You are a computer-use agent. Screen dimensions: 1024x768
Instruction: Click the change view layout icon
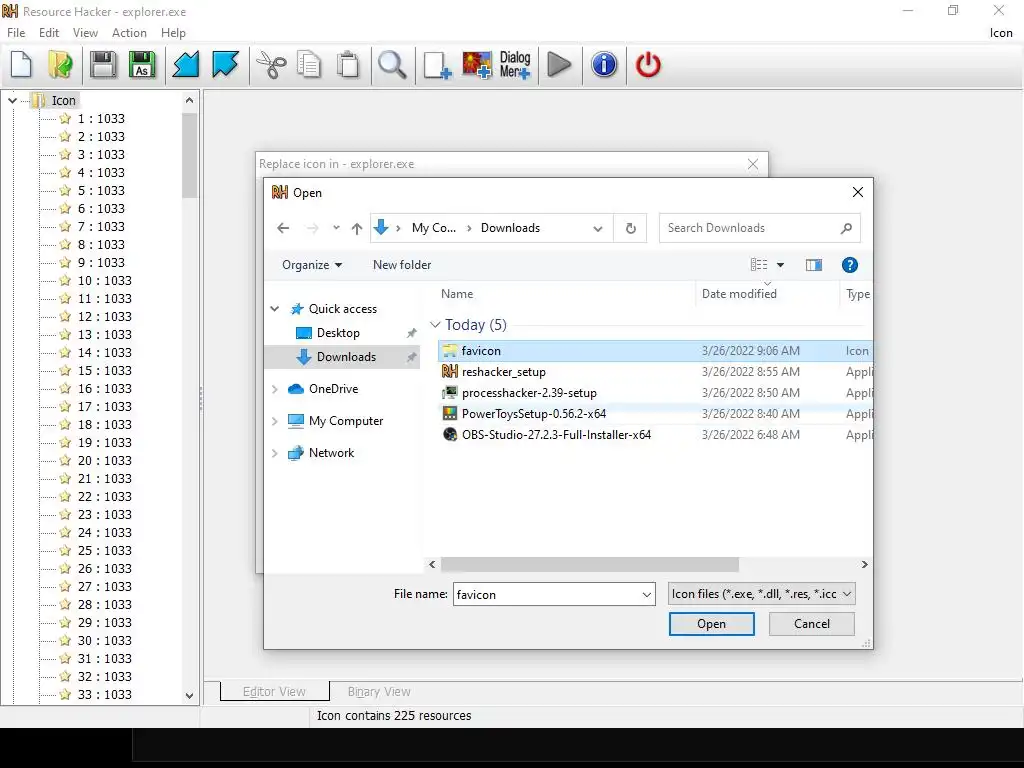click(759, 264)
